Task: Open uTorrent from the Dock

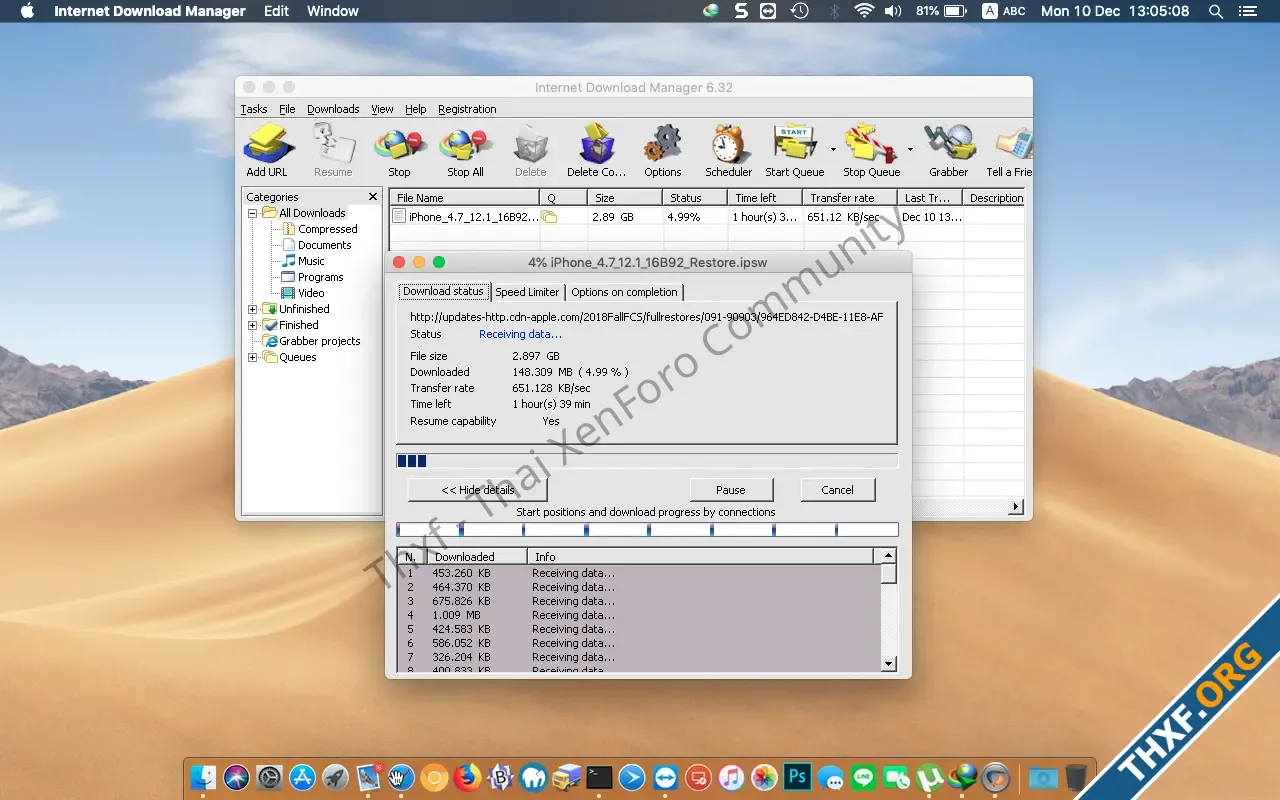Action: click(x=930, y=777)
